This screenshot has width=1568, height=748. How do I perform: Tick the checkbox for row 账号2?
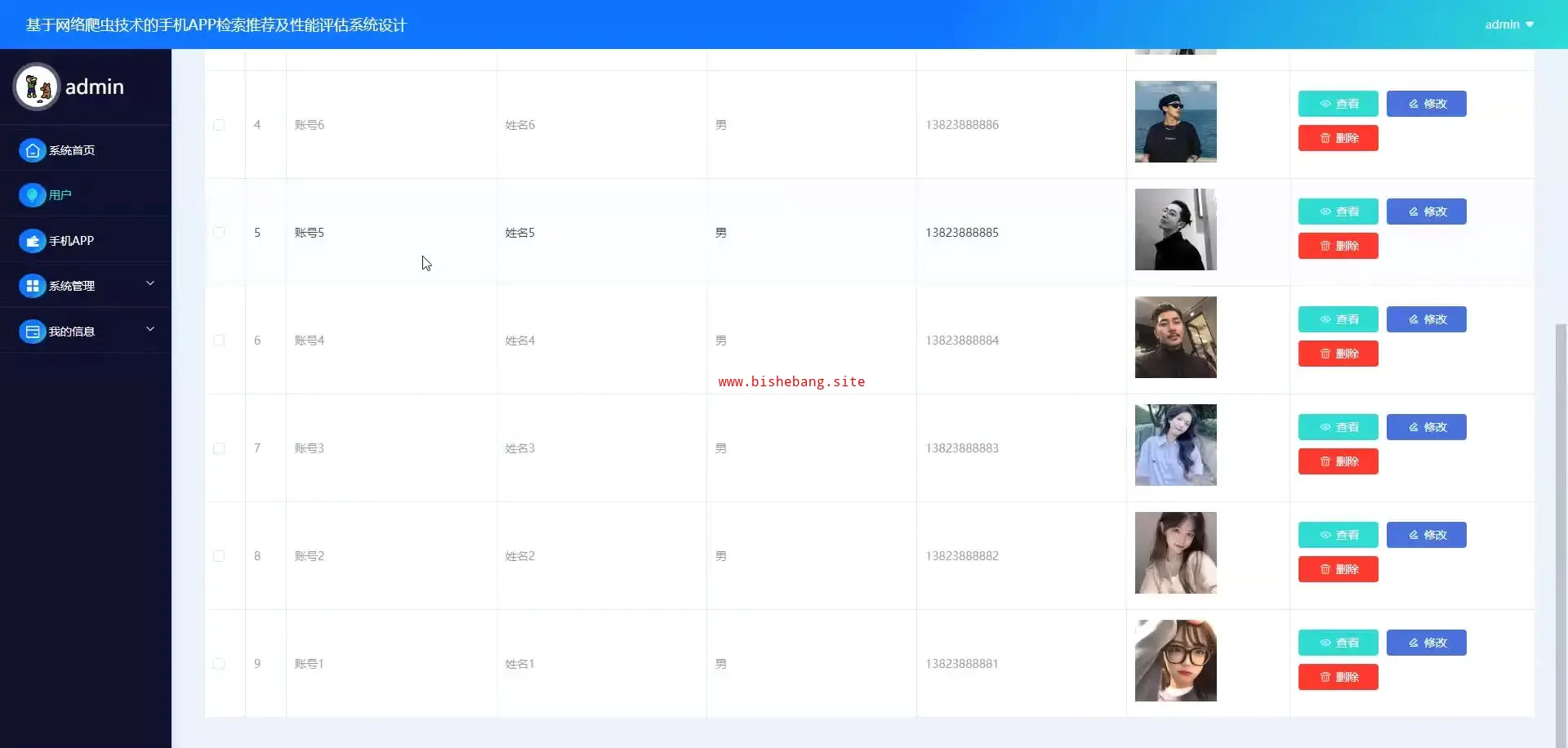coord(219,556)
